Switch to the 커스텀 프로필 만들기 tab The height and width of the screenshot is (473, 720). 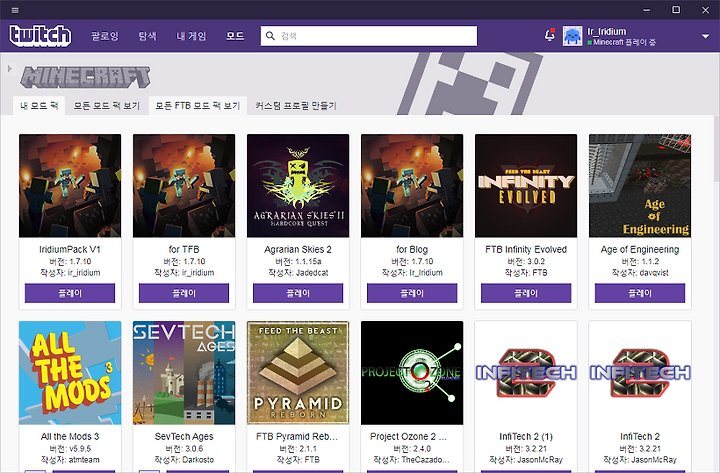coord(296,106)
